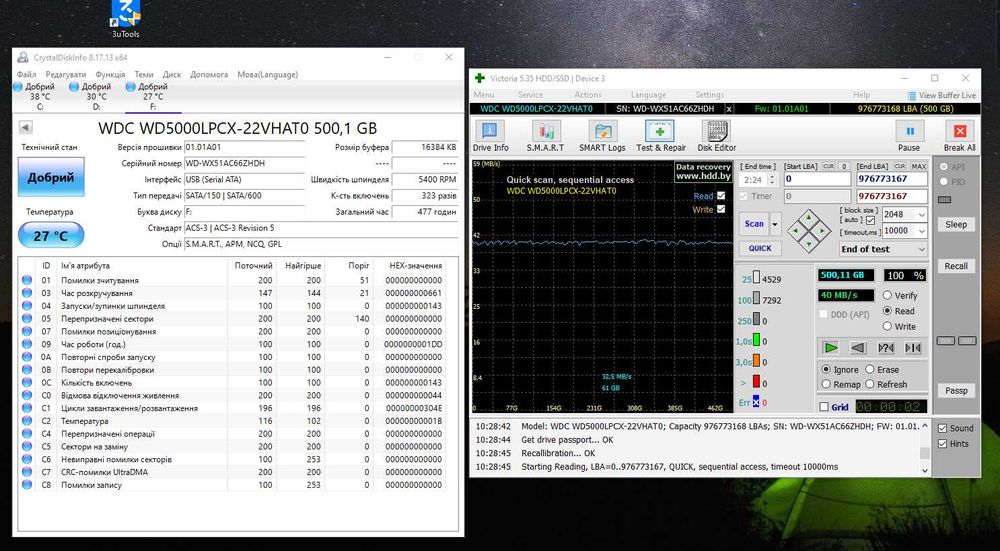Click previous disk arrow in CrystalDiskInfo
The width and height of the screenshot is (1000, 551).
[x=26, y=128]
